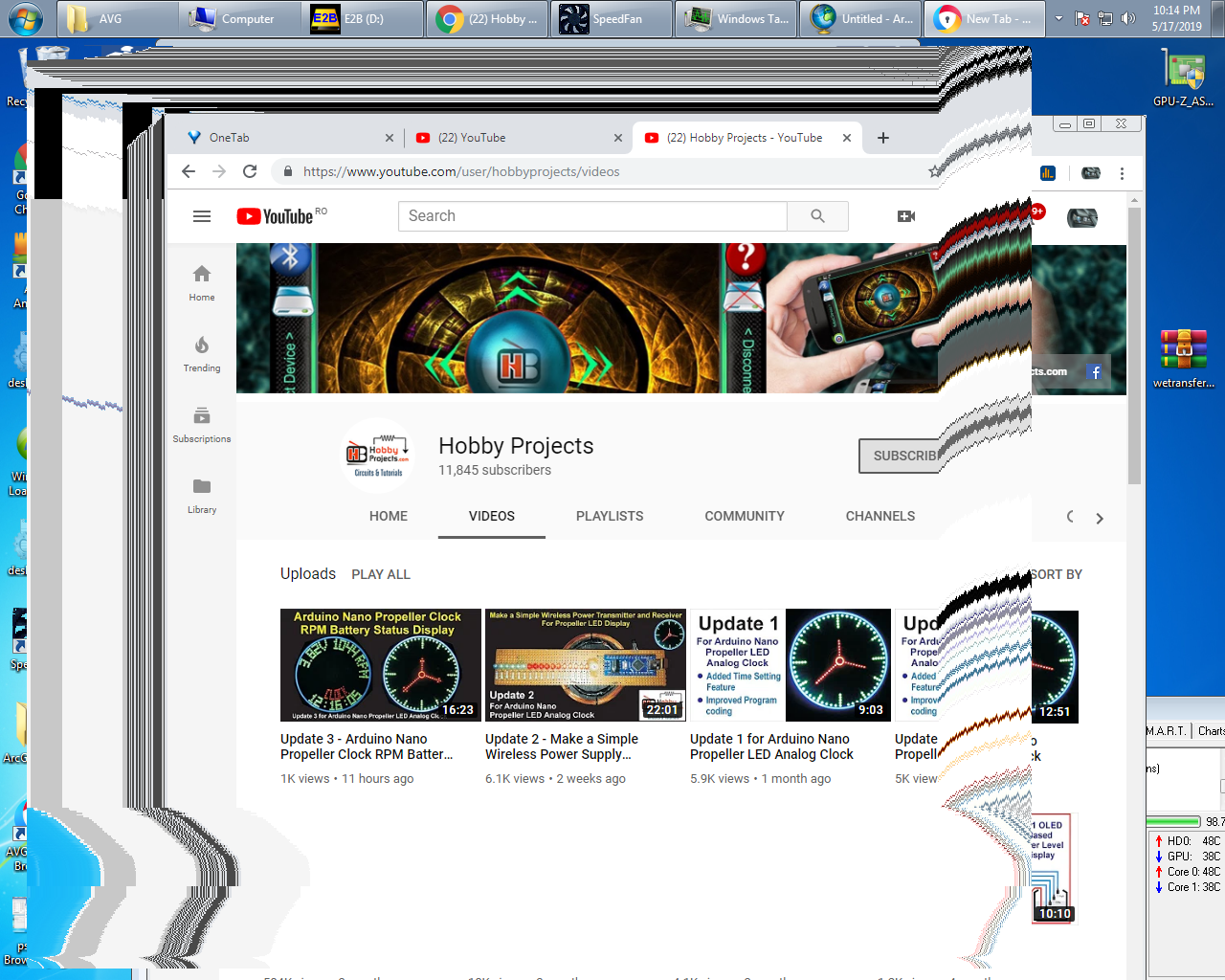
Task: Bookmark this page with the star
Action: [x=935, y=171]
